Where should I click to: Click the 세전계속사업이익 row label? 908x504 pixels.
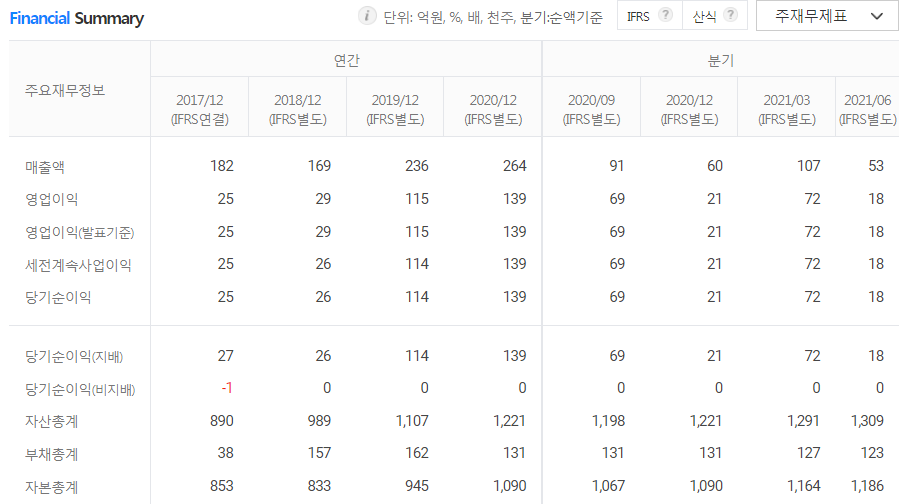pyautogui.click(x=78, y=265)
